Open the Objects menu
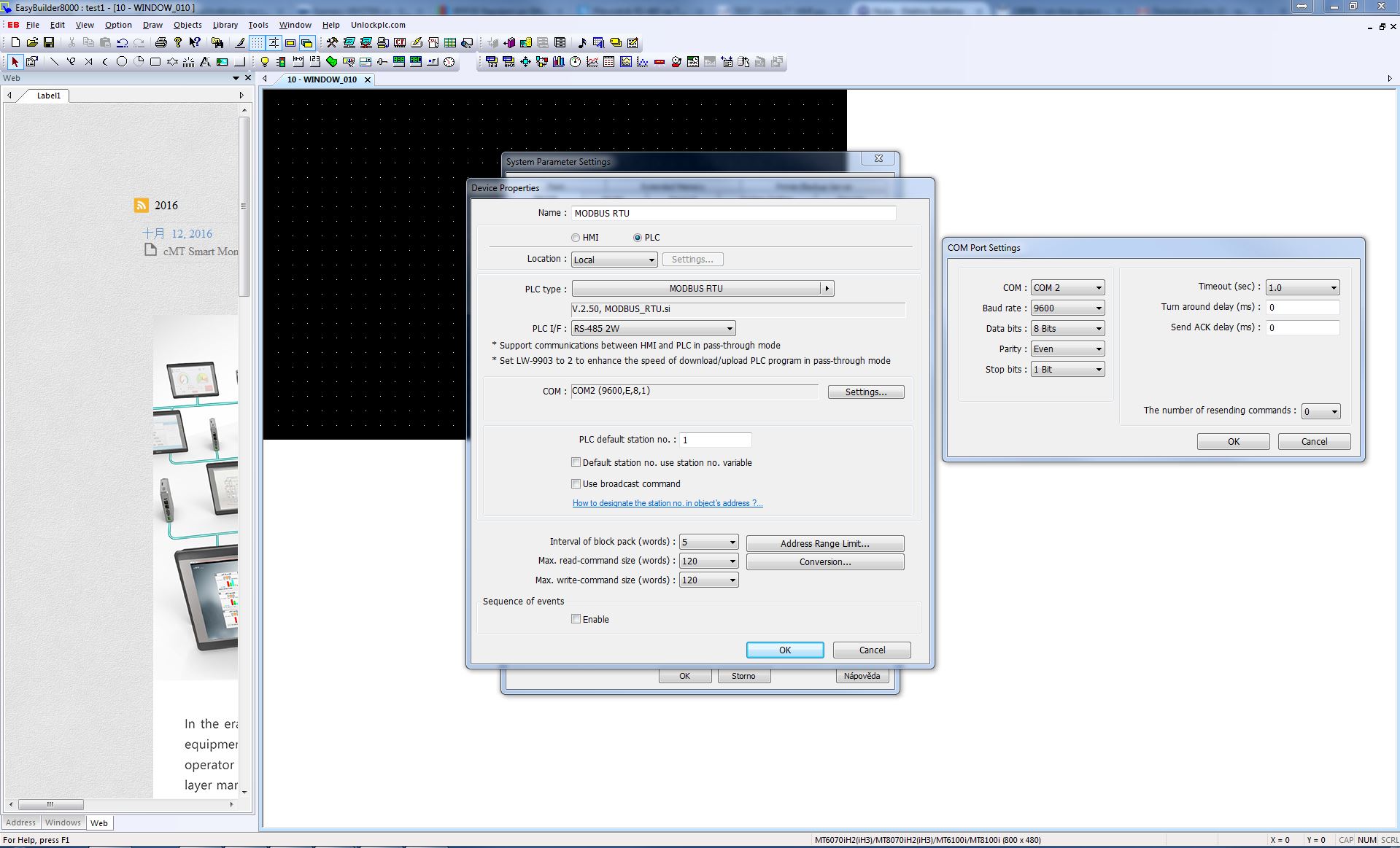This screenshot has width=1400, height=848. pyautogui.click(x=187, y=25)
